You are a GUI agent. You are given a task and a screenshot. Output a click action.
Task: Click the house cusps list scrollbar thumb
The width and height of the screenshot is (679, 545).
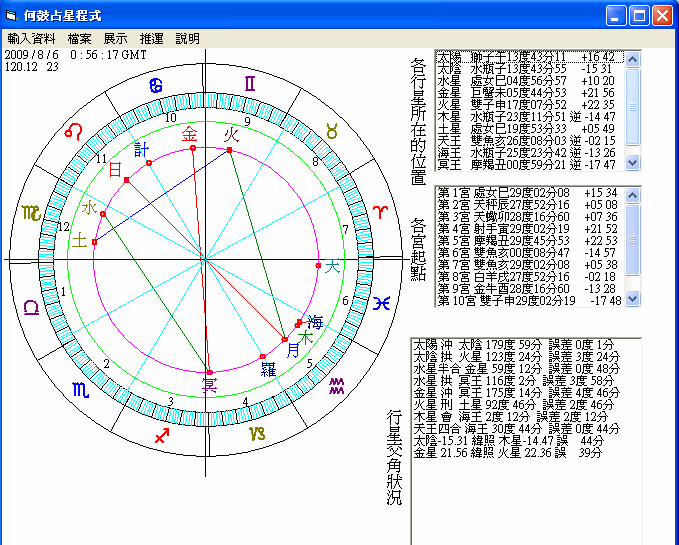pos(632,239)
